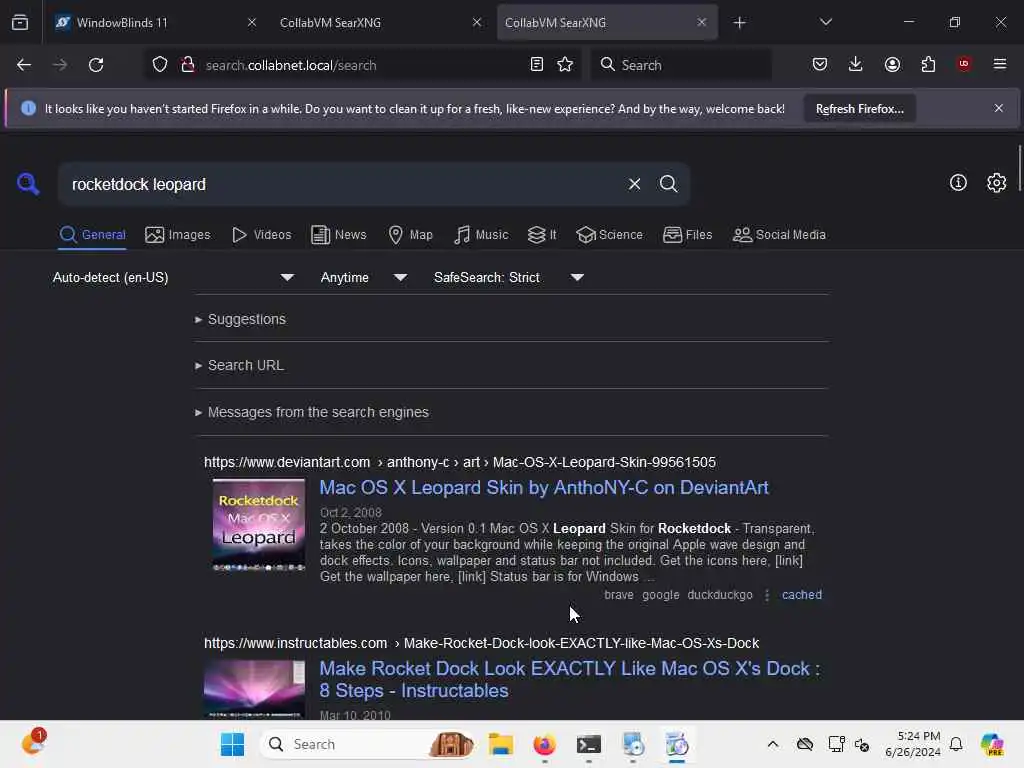Open the SearXNG about info icon
This screenshot has height=768, width=1024.
[958, 183]
